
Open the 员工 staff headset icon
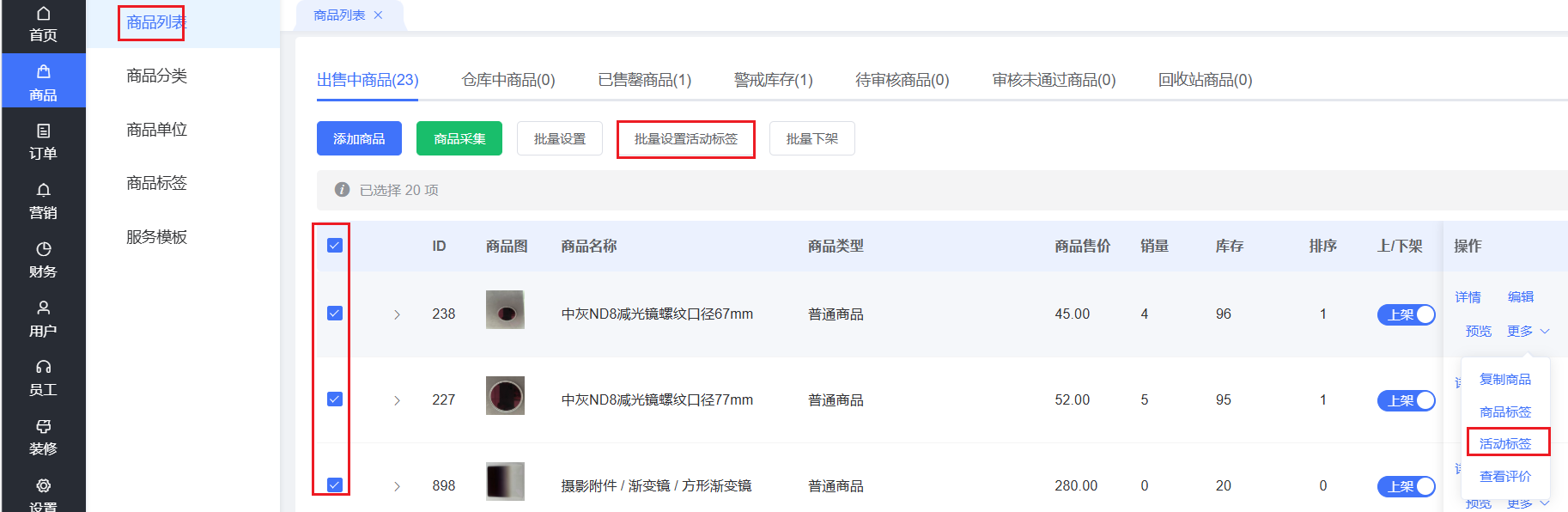[x=43, y=367]
